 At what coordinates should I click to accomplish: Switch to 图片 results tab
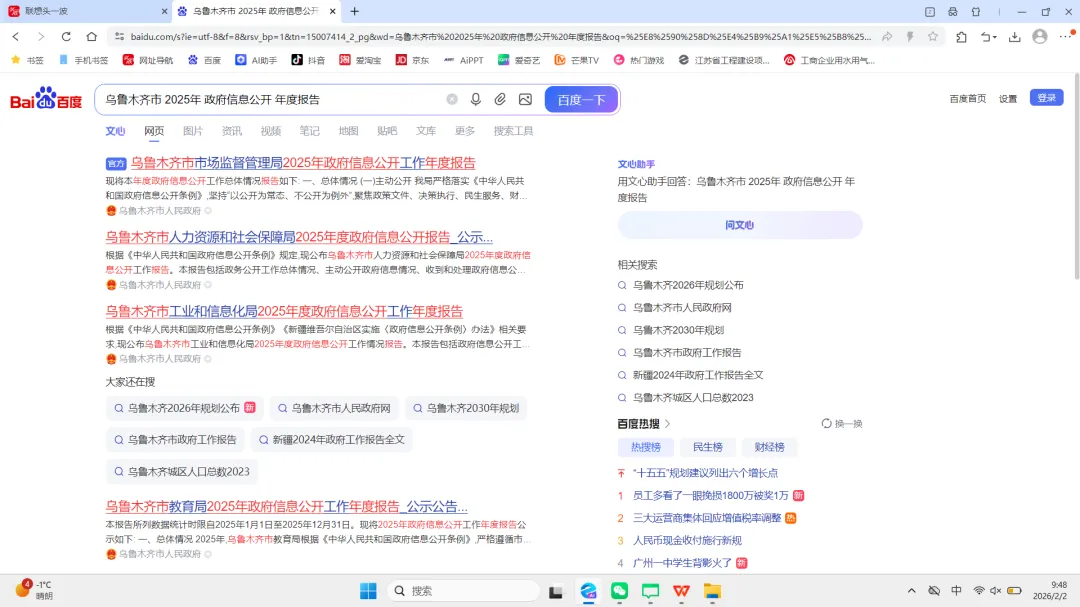click(x=193, y=131)
